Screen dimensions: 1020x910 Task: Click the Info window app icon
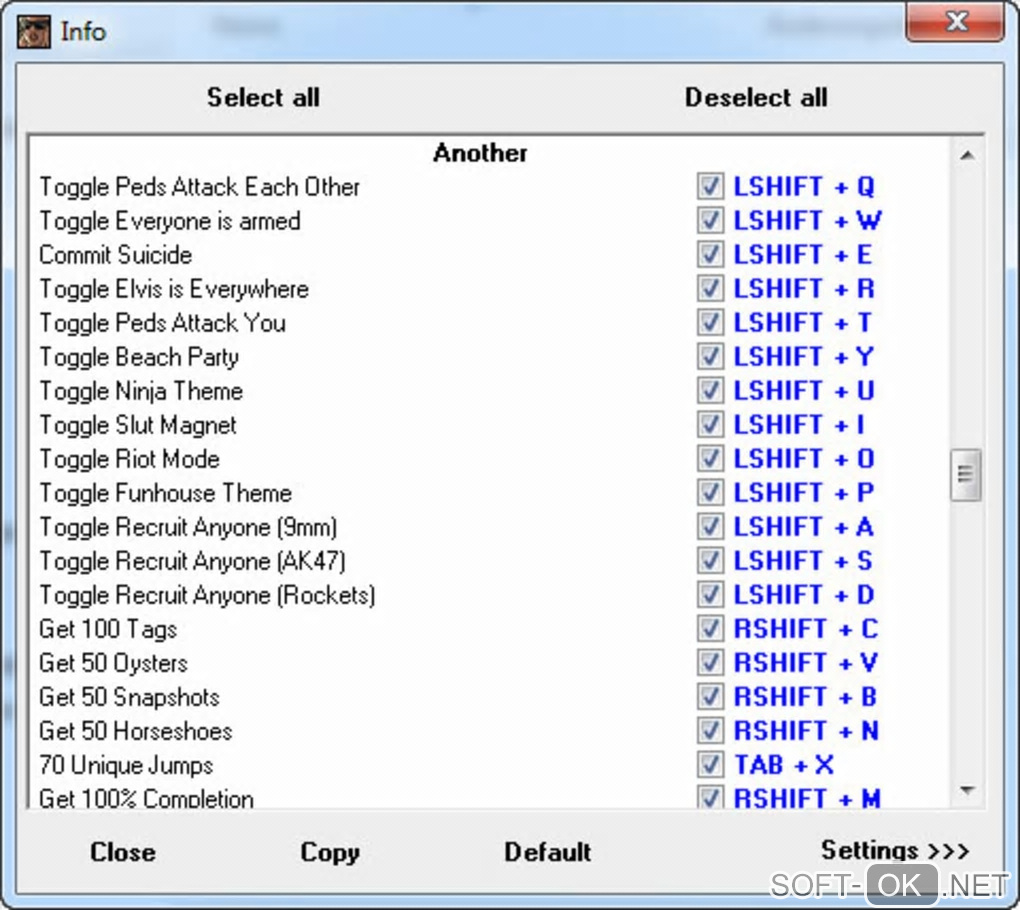tap(34, 31)
